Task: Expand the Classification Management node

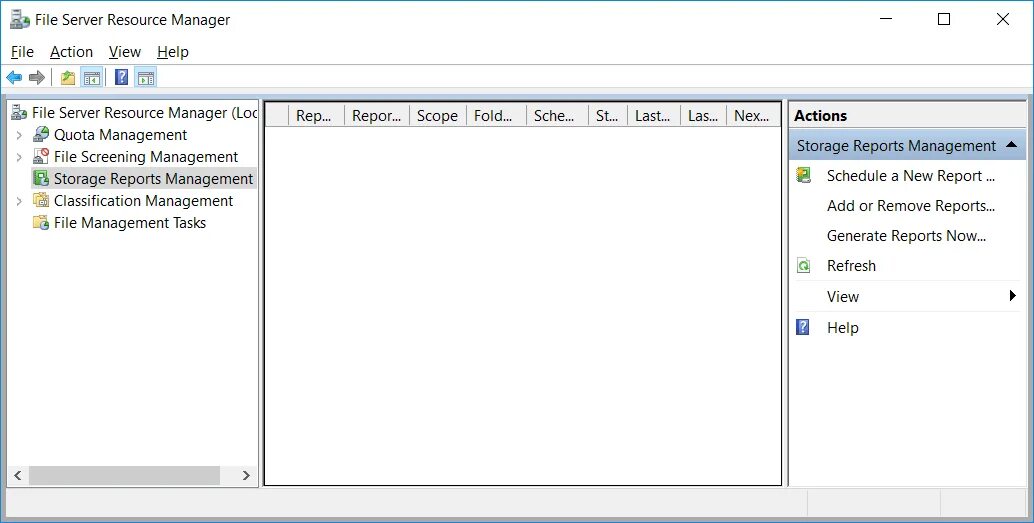Action: [19, 201]
